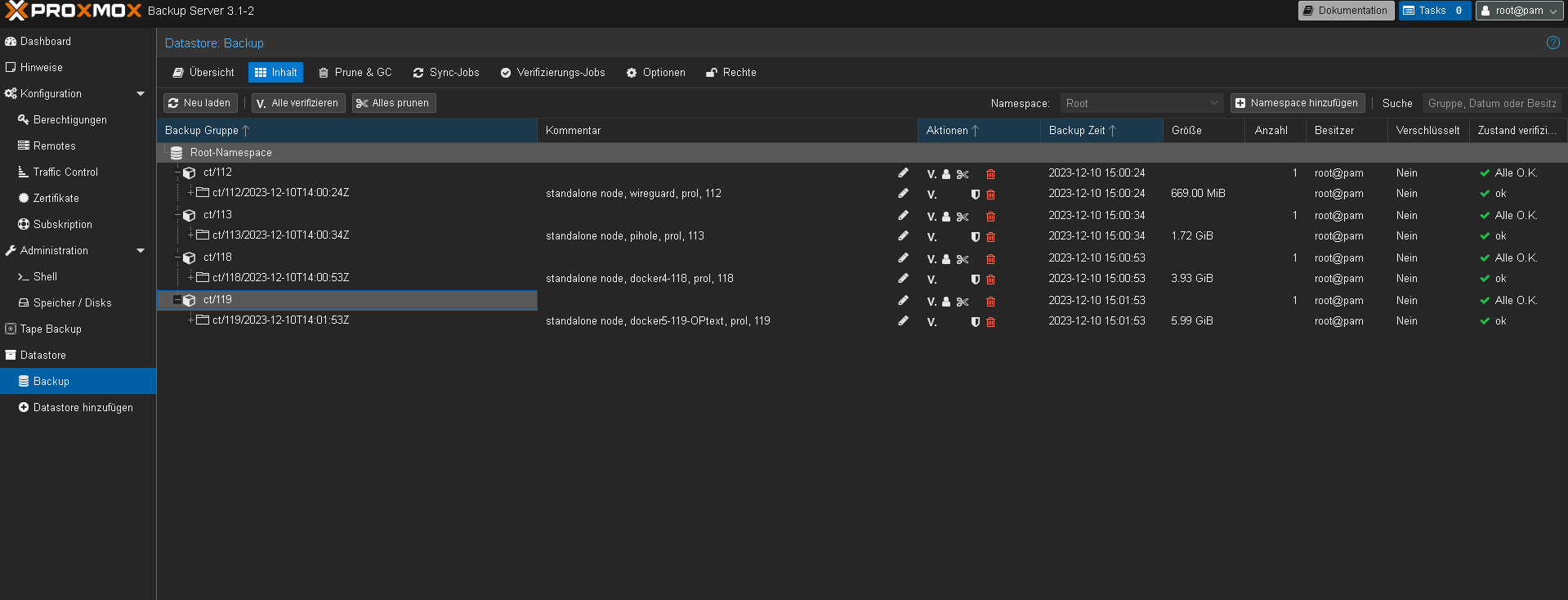Image resolution: width=1568 pixels, height=600 pixels.
Task: Select Tape Backup in sidebar
Action: pyautogui.click(x=78, y=329)
